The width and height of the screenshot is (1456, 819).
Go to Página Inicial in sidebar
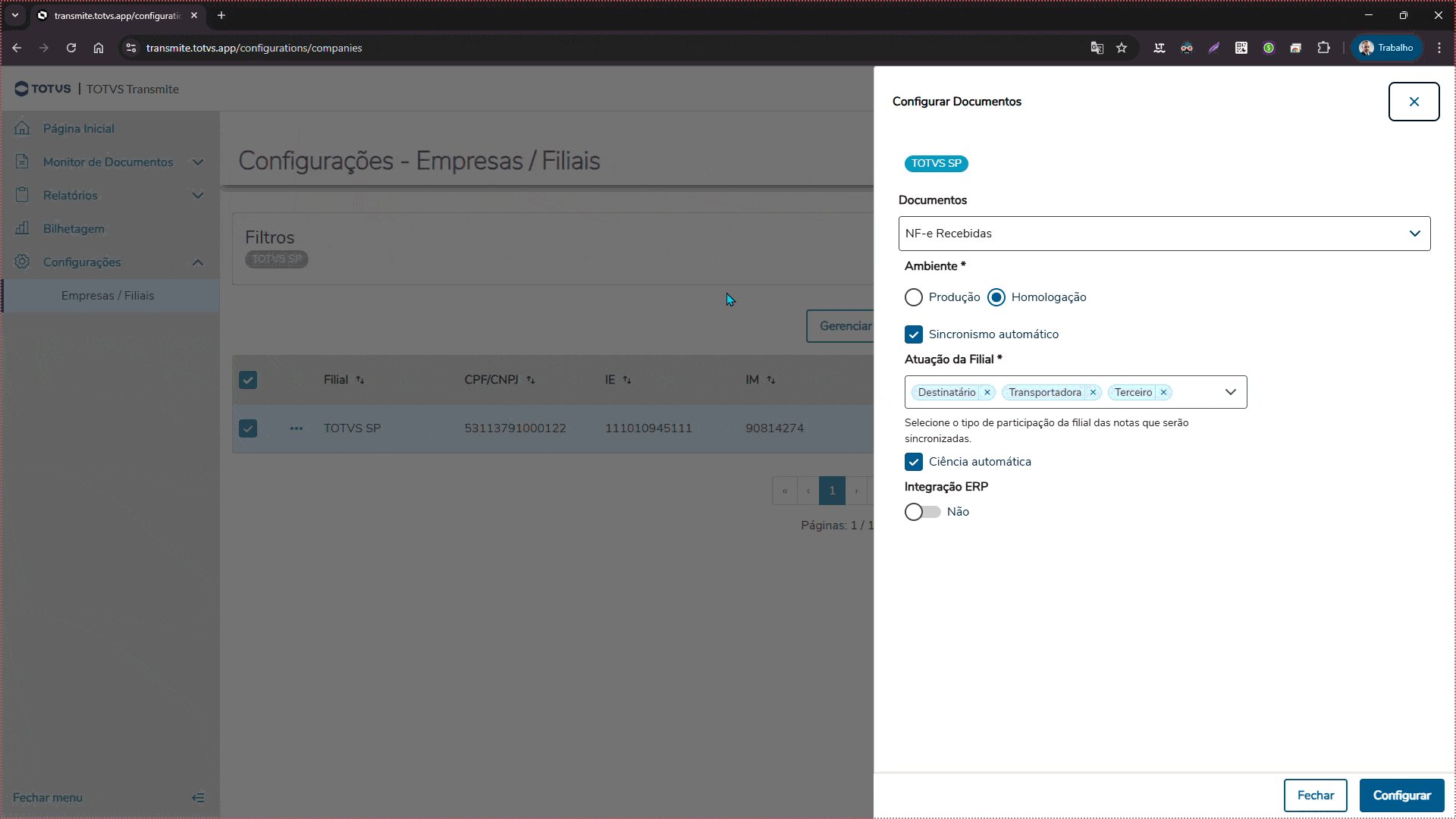78,129
